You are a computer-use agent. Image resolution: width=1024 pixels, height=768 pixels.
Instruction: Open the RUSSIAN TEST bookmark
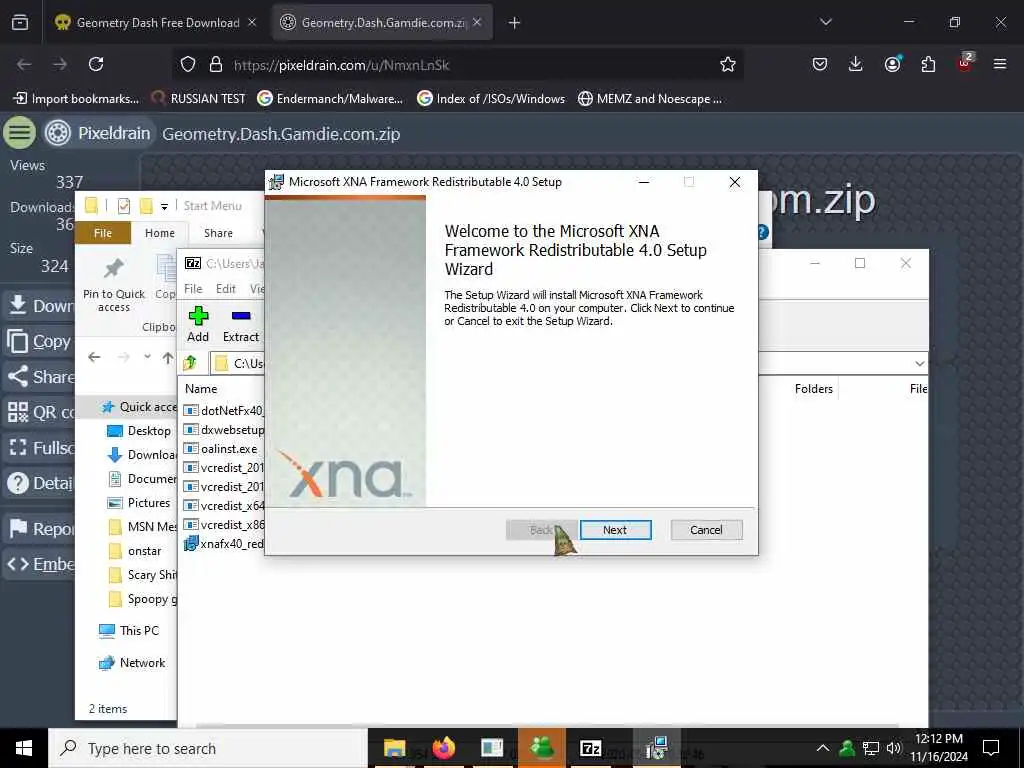point(198,99)
